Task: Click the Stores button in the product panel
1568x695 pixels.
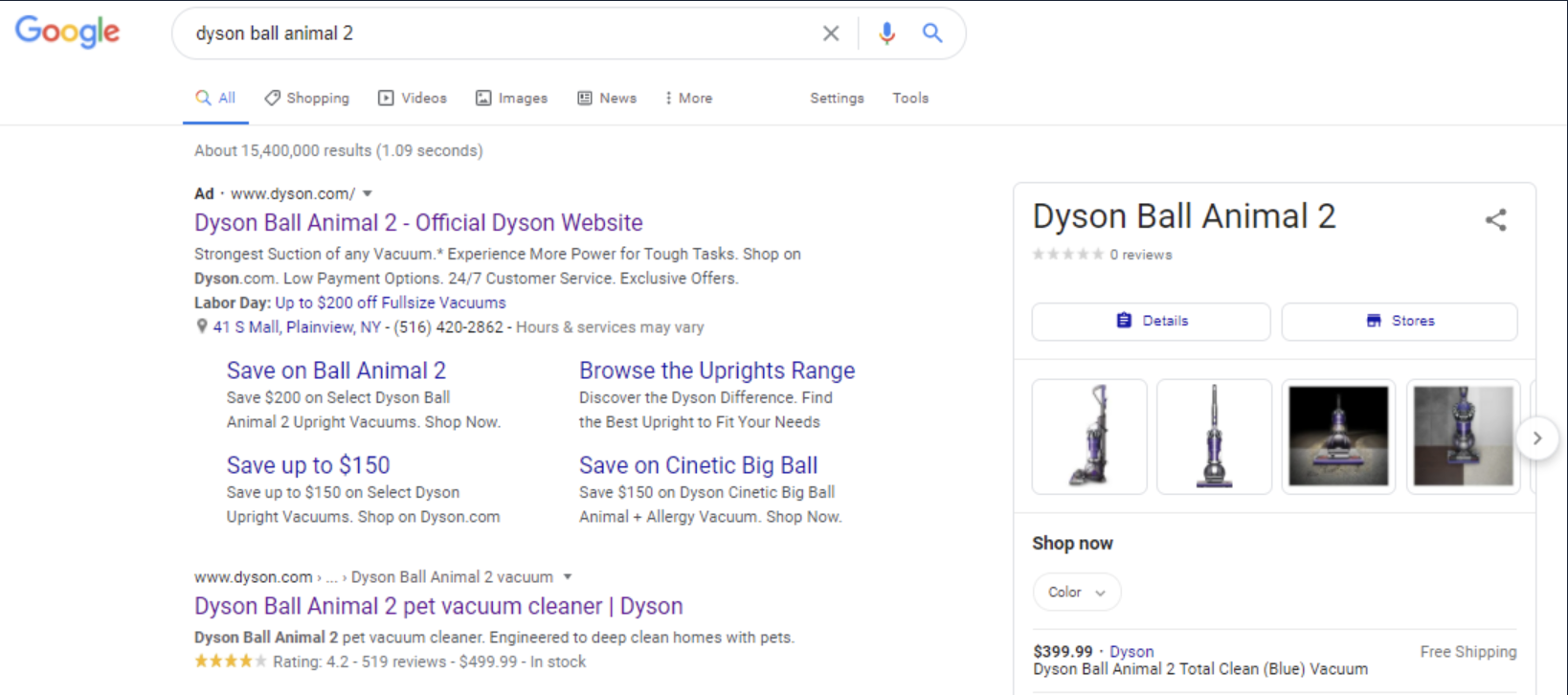Action: (1400, 322)
